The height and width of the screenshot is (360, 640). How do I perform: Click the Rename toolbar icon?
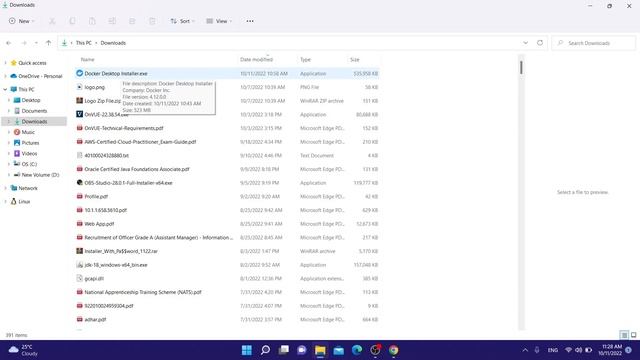click(112, 21)
